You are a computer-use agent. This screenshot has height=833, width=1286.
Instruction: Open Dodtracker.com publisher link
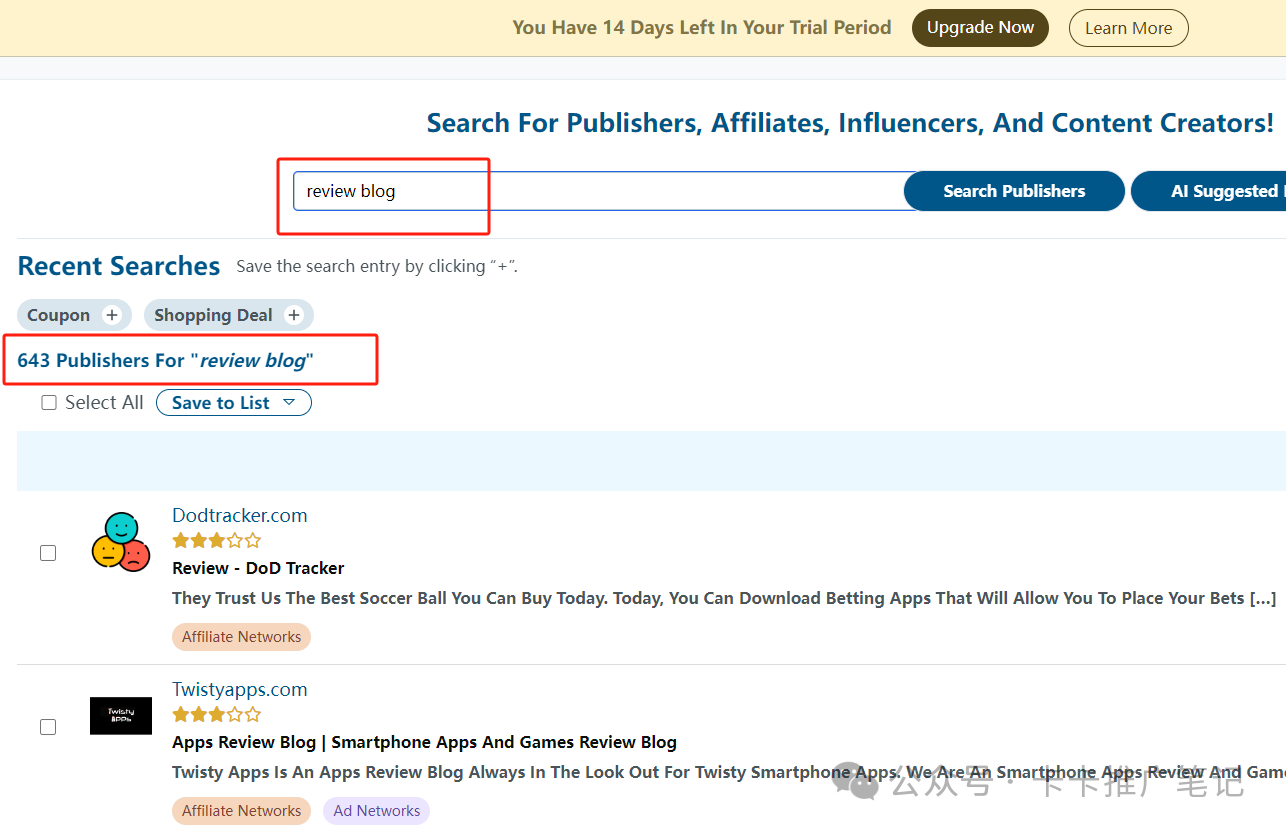pyautogui.click(x=240, y=516)
